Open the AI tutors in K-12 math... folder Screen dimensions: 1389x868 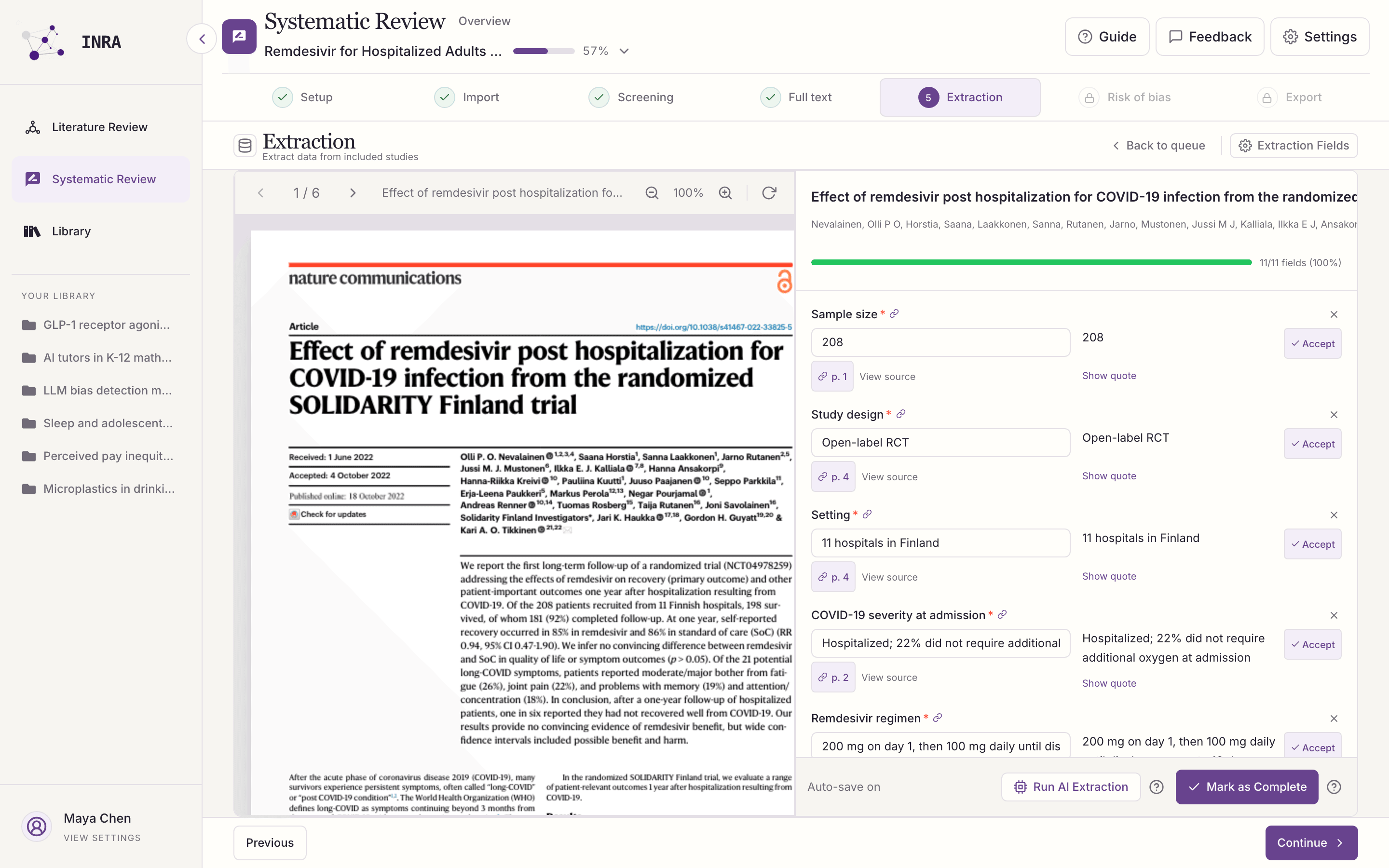pyautogui.click(x=96, y=358)
